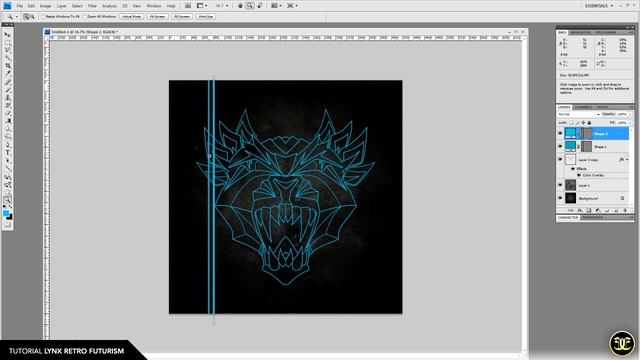Select the Path Selection tool

pyautogui.click(x=7, y=160)
